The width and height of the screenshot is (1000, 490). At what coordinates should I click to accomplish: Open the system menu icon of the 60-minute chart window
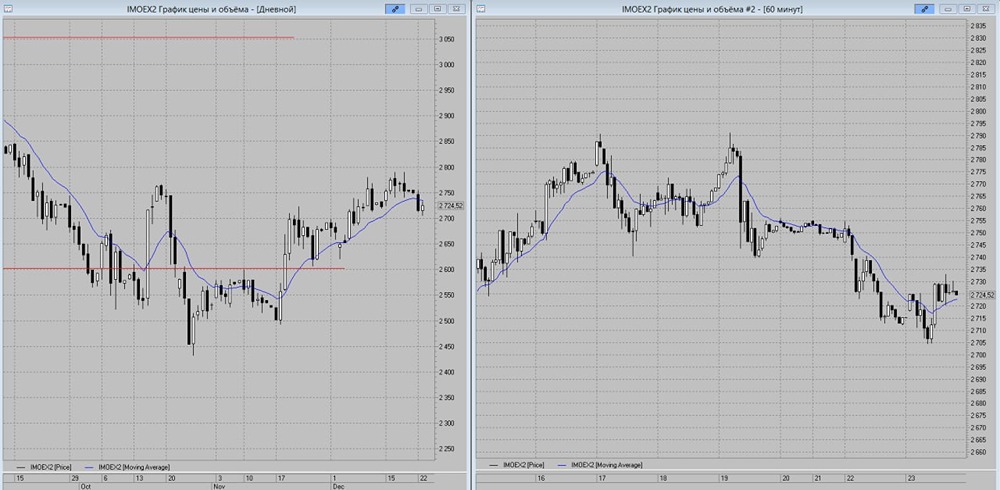(x=480, y=8)
